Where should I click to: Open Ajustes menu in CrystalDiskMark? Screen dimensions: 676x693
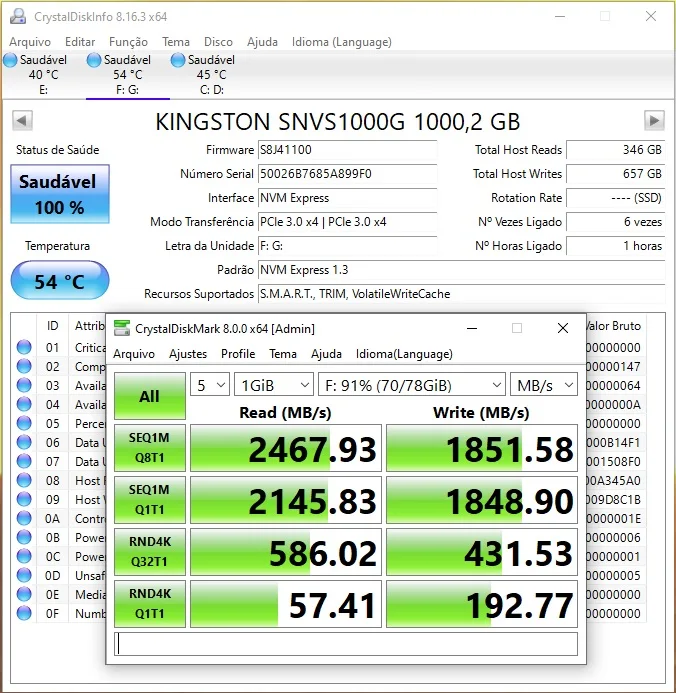(x=188, y=354)
